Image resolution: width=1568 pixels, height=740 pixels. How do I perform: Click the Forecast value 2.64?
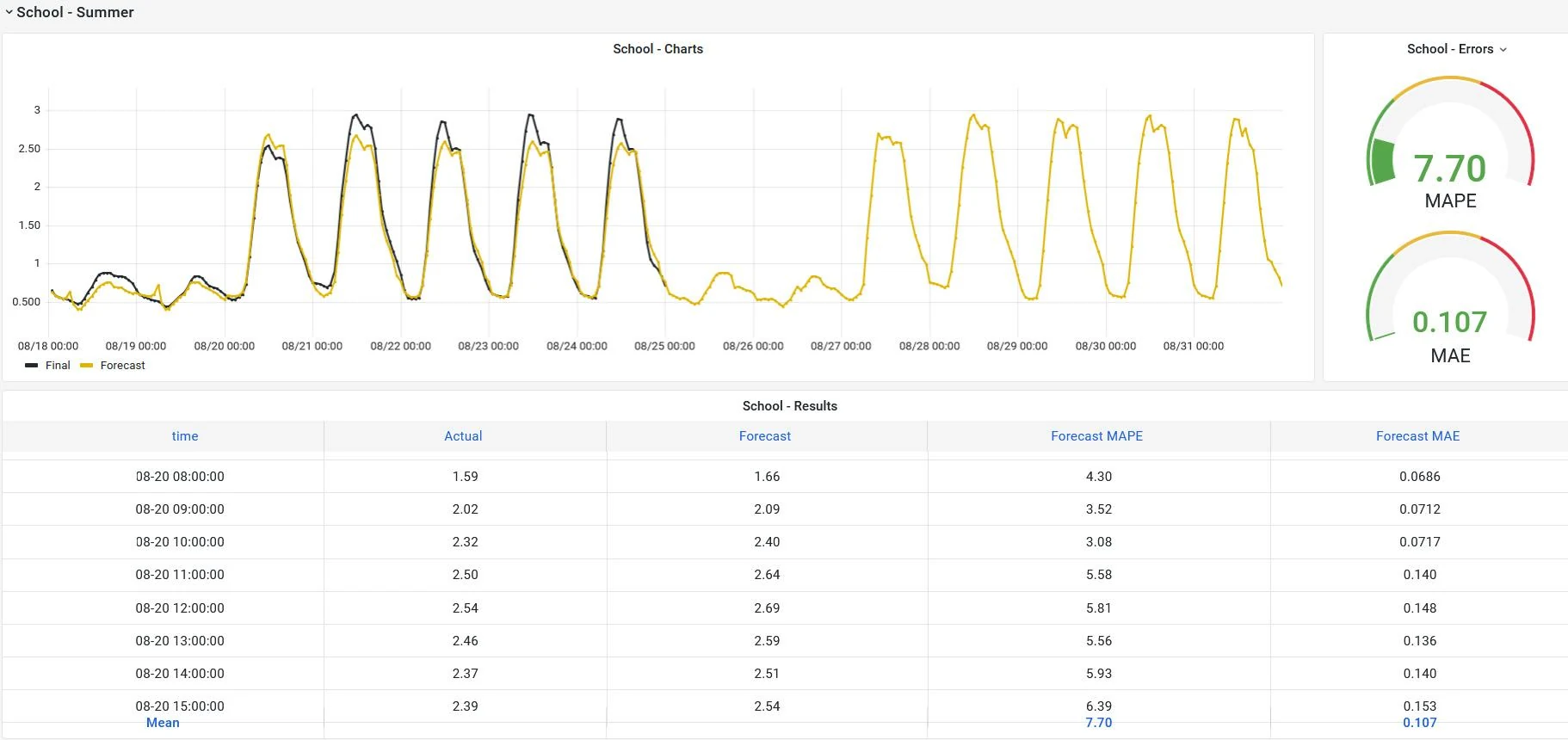pyautogui.click(x=767, y=575)
